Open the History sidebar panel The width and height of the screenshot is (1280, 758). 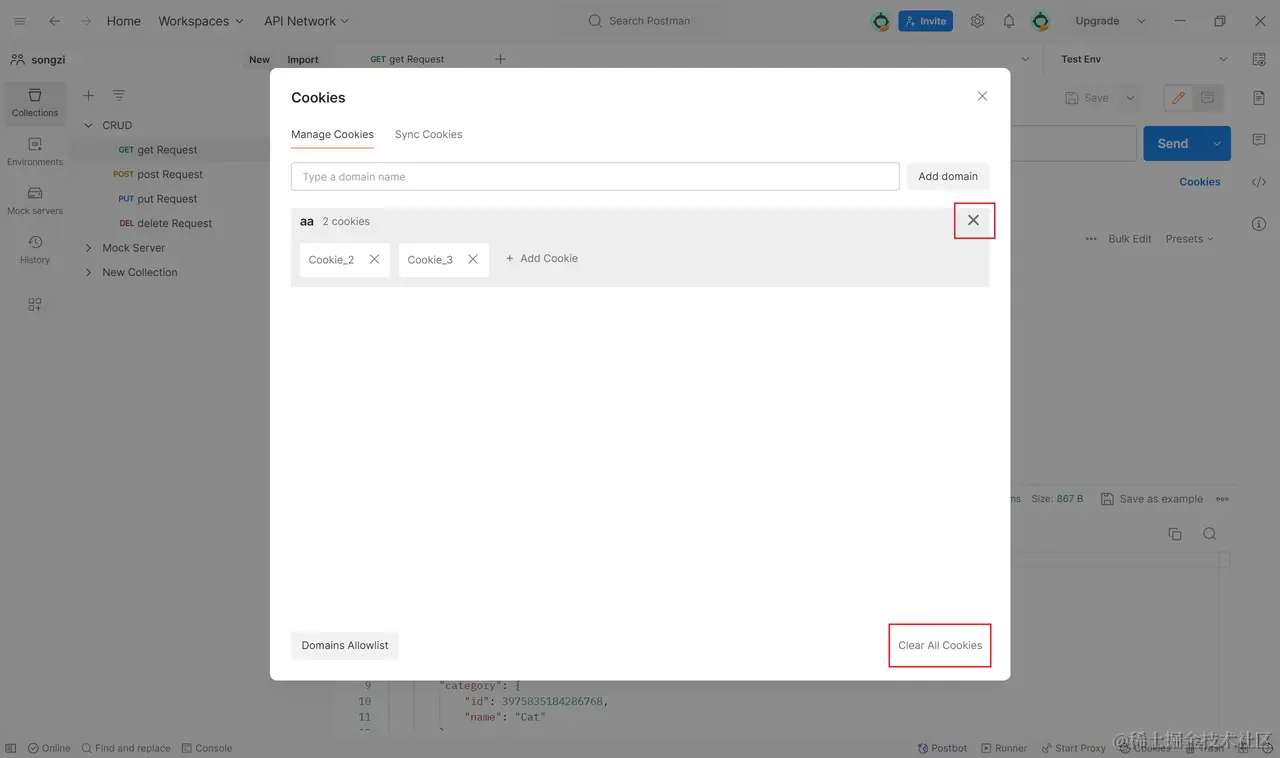(35, 249)
